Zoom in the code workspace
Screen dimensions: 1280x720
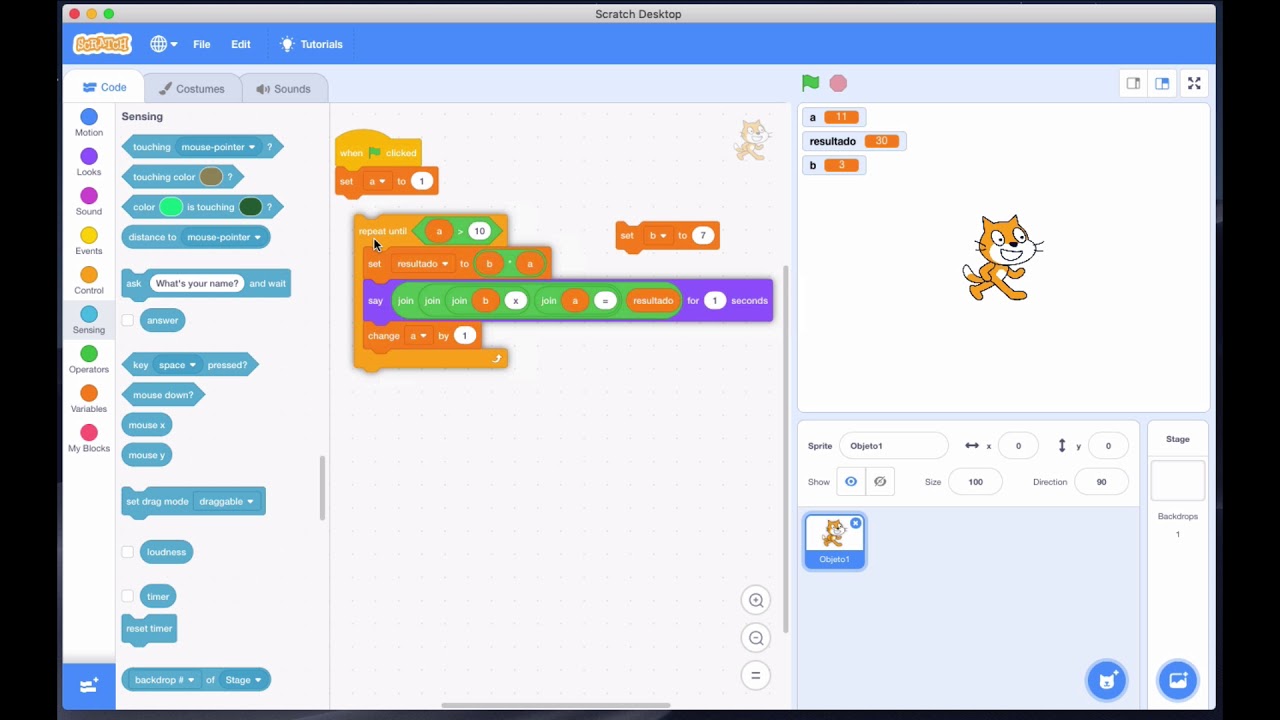(756, 600)
